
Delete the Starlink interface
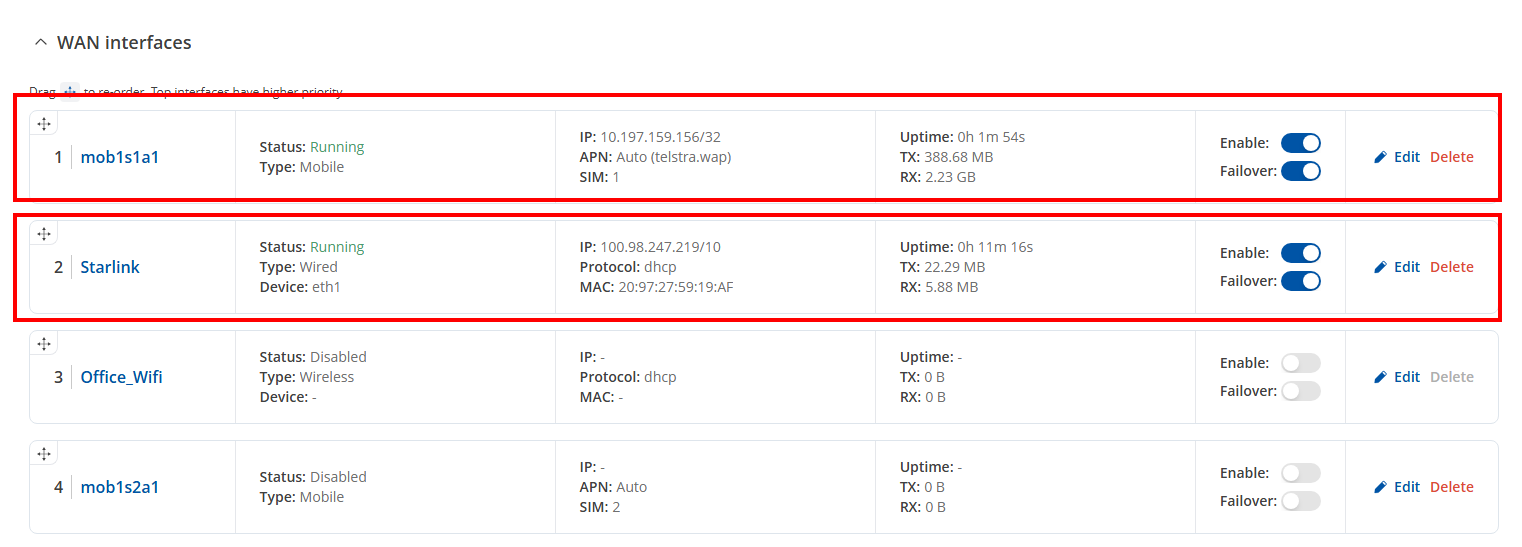point(1451,267)
